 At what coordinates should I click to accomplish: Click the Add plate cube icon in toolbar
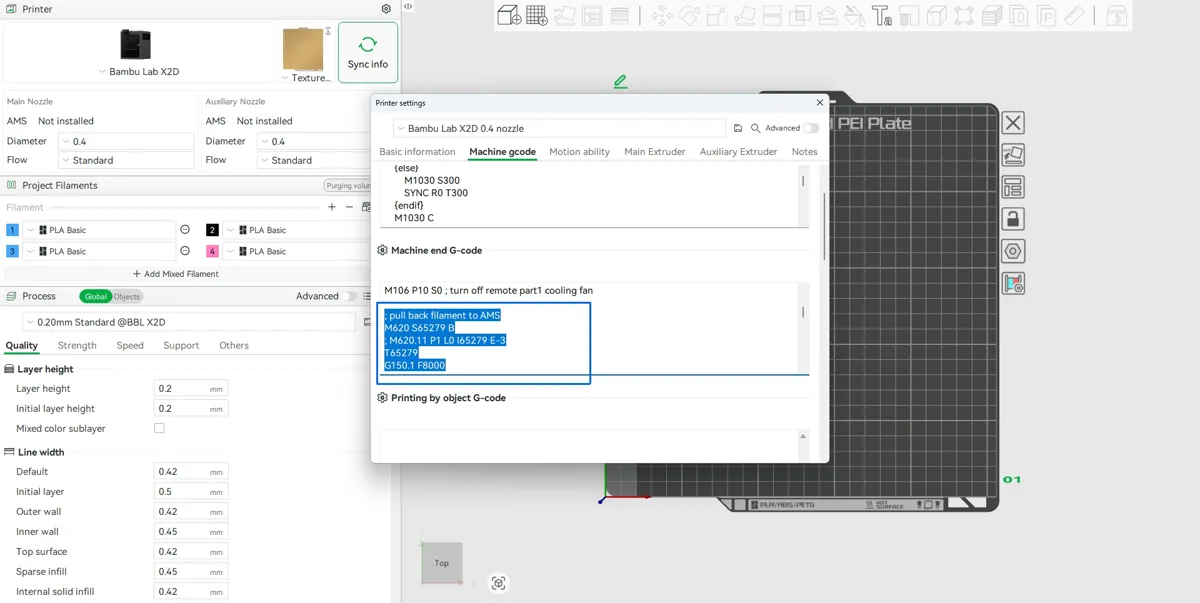509,15
